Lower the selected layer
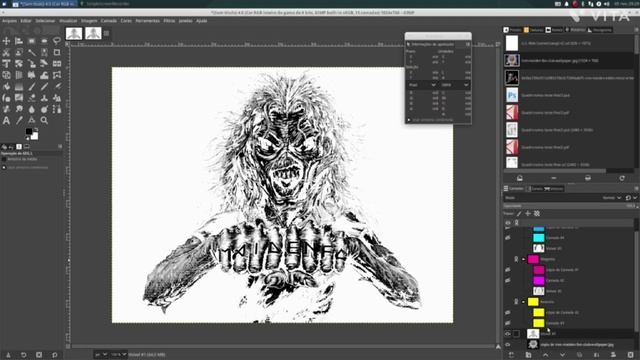The height and width of the screenshot is (360, 640). pyautogui.click(x=562, y=355)
